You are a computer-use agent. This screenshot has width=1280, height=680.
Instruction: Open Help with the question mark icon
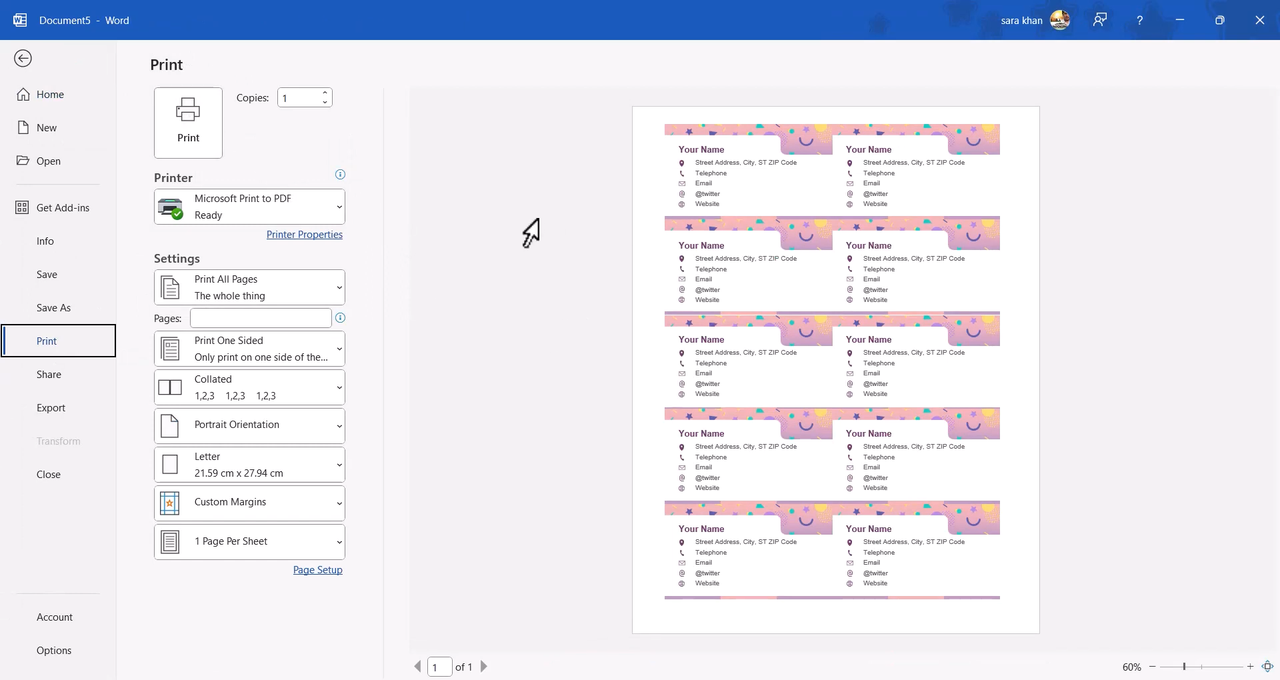pos(1140,20)
